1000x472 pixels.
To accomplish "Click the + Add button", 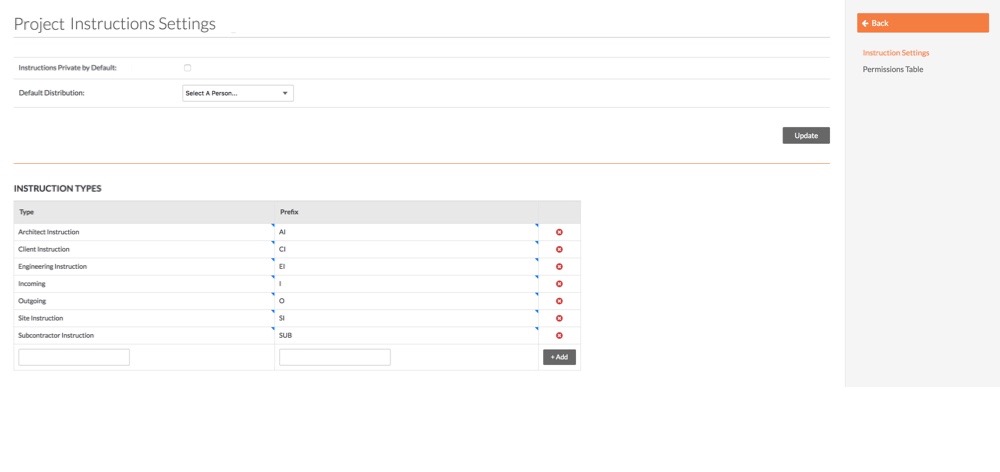I will point(559,357).
